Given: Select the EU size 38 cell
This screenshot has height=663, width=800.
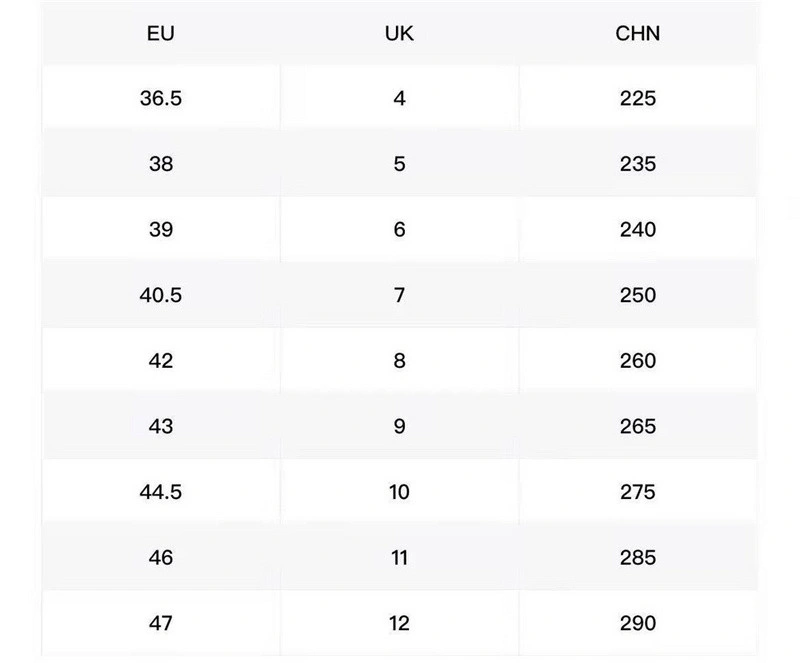Looking at the screenshot, I should click(161, 164).
